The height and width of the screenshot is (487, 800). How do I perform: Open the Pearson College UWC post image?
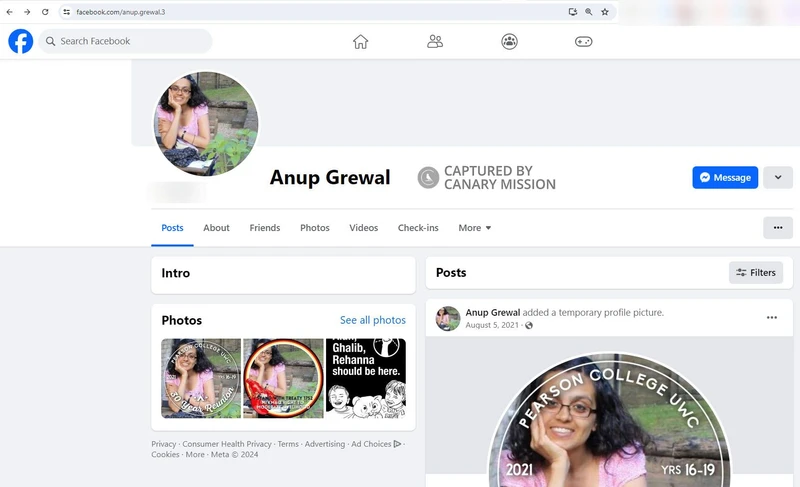[609, 412]
